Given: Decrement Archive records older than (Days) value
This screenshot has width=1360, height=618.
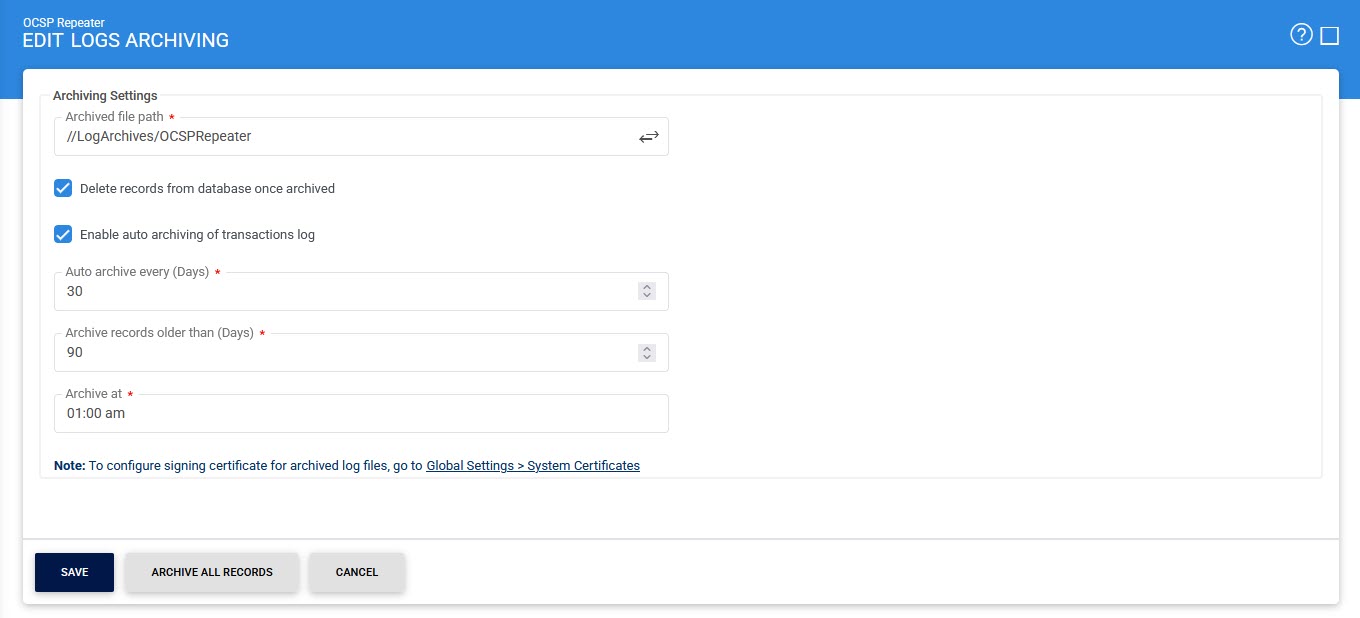Looking at the screenshot, I should click(x=647, y=357).
